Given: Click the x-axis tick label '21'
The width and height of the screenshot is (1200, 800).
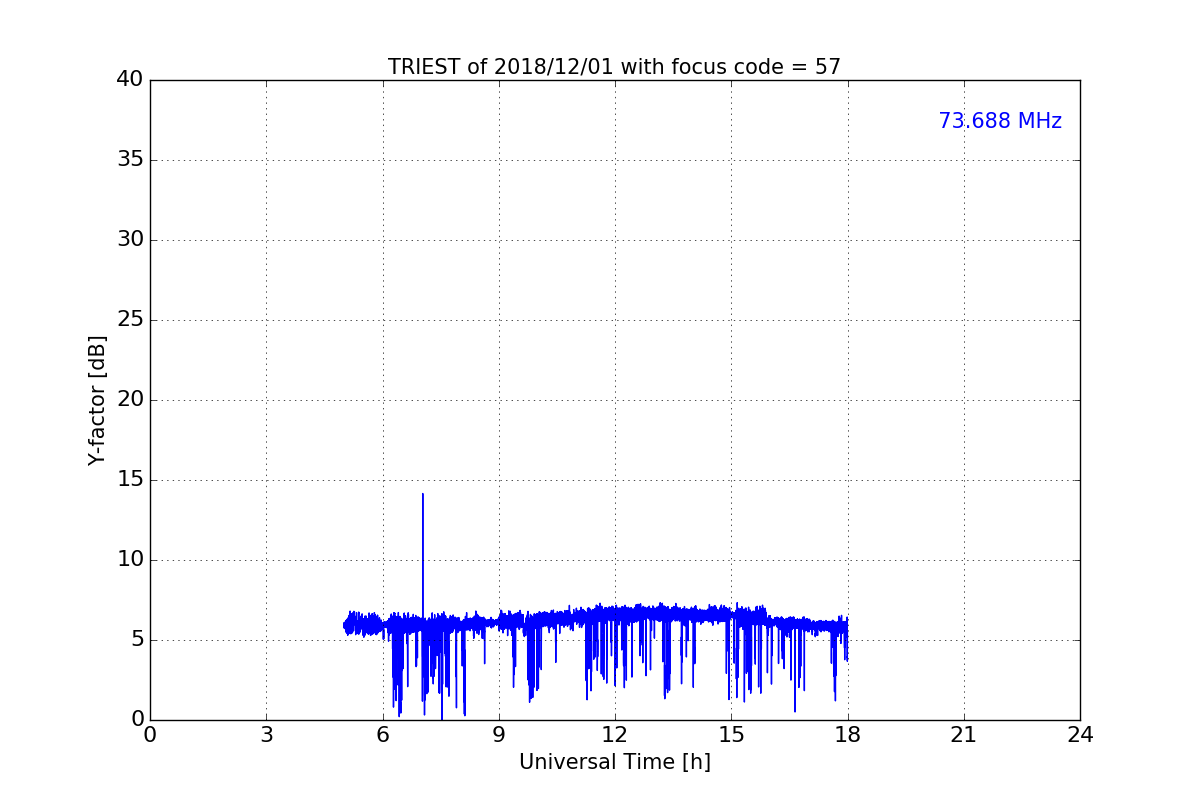Looking at the screenshot, I should 964,735.
